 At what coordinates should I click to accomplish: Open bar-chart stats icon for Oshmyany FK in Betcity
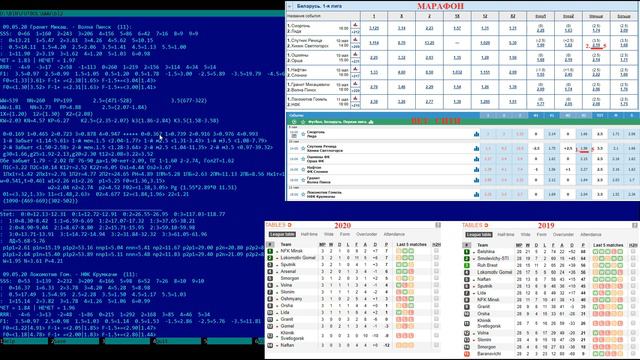[x=476, y=159]
